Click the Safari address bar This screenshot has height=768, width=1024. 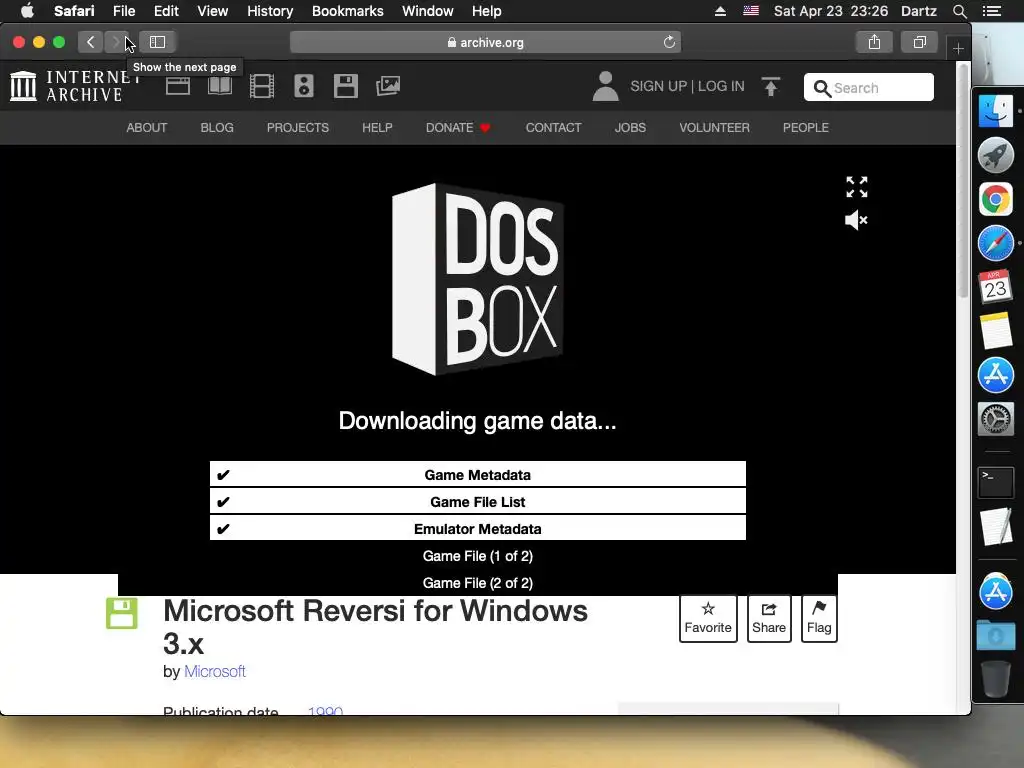[485, 42]
